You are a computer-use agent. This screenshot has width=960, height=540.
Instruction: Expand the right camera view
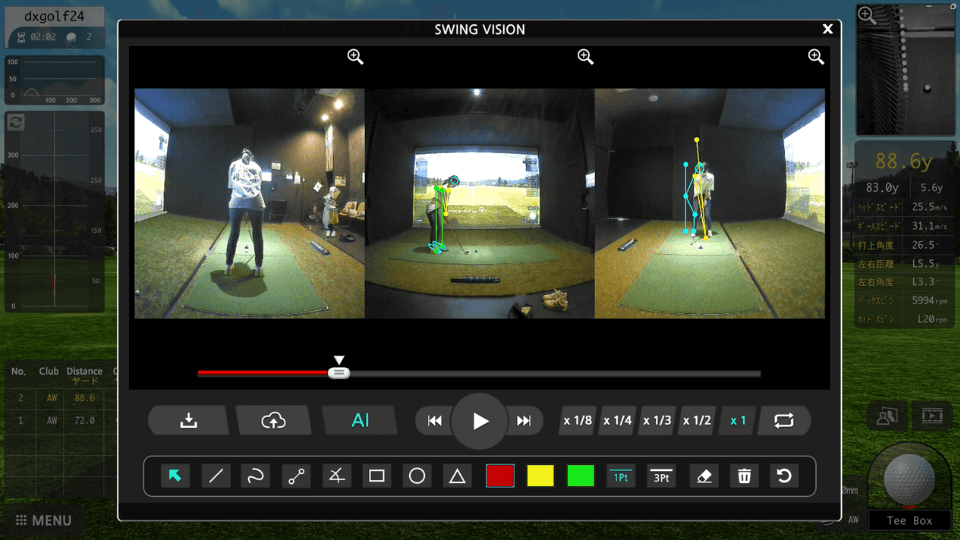tap(816, 57)
